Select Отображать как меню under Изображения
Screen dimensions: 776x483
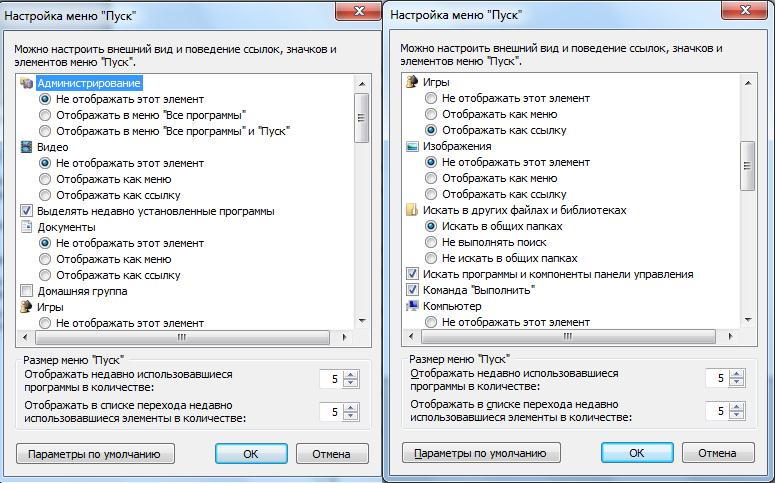pos(431,178)
